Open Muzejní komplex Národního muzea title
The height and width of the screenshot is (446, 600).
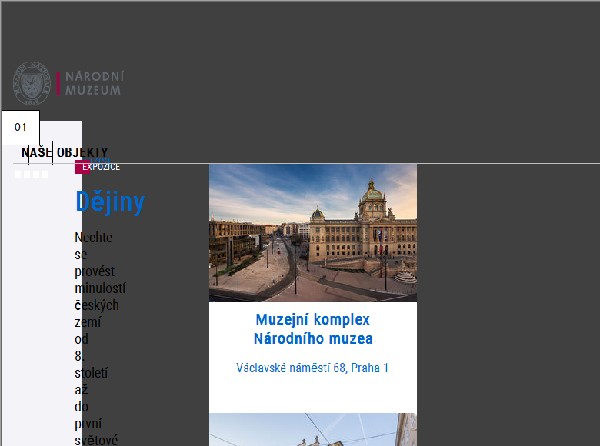[313, 329]
